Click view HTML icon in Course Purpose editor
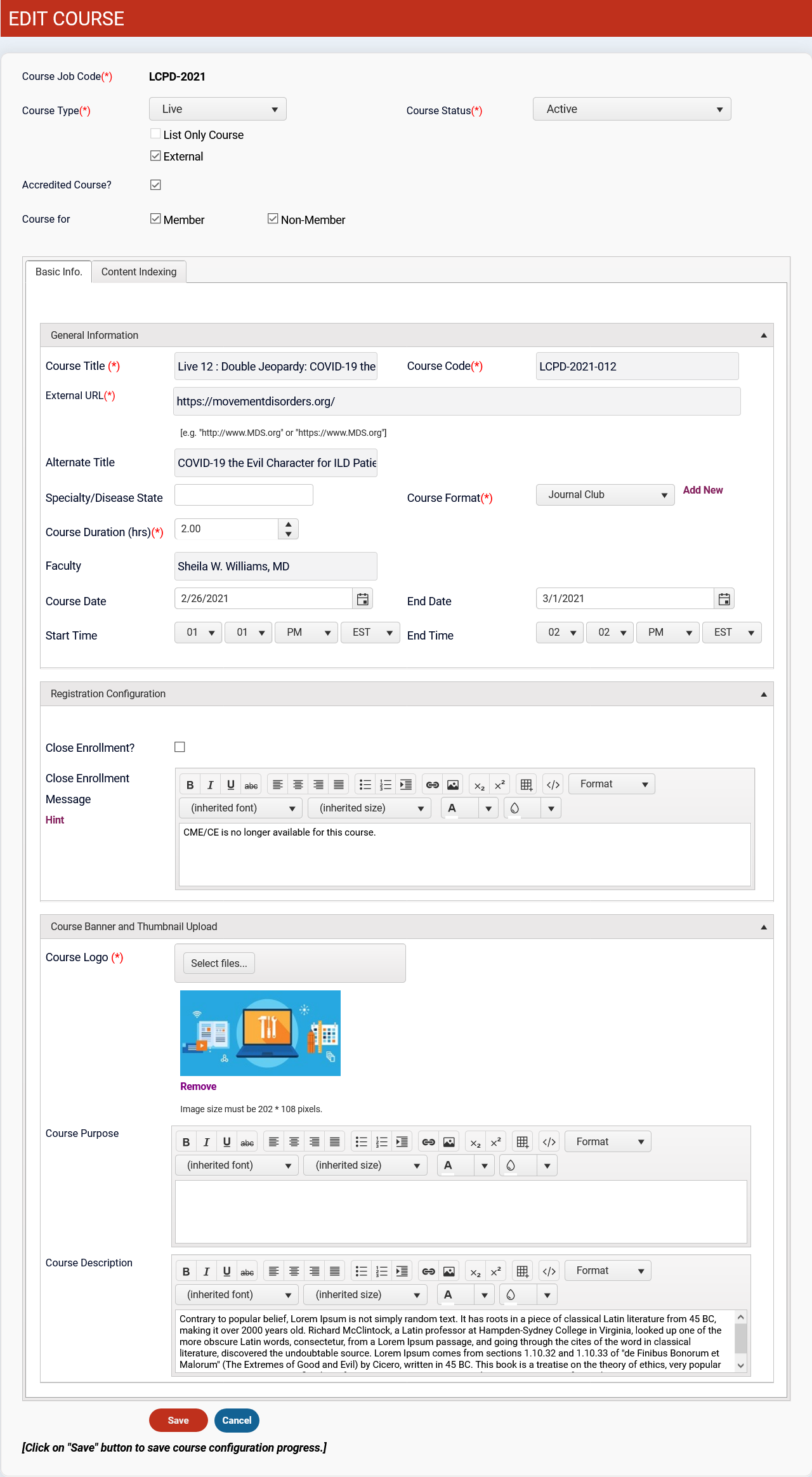 coord(549,1142)
